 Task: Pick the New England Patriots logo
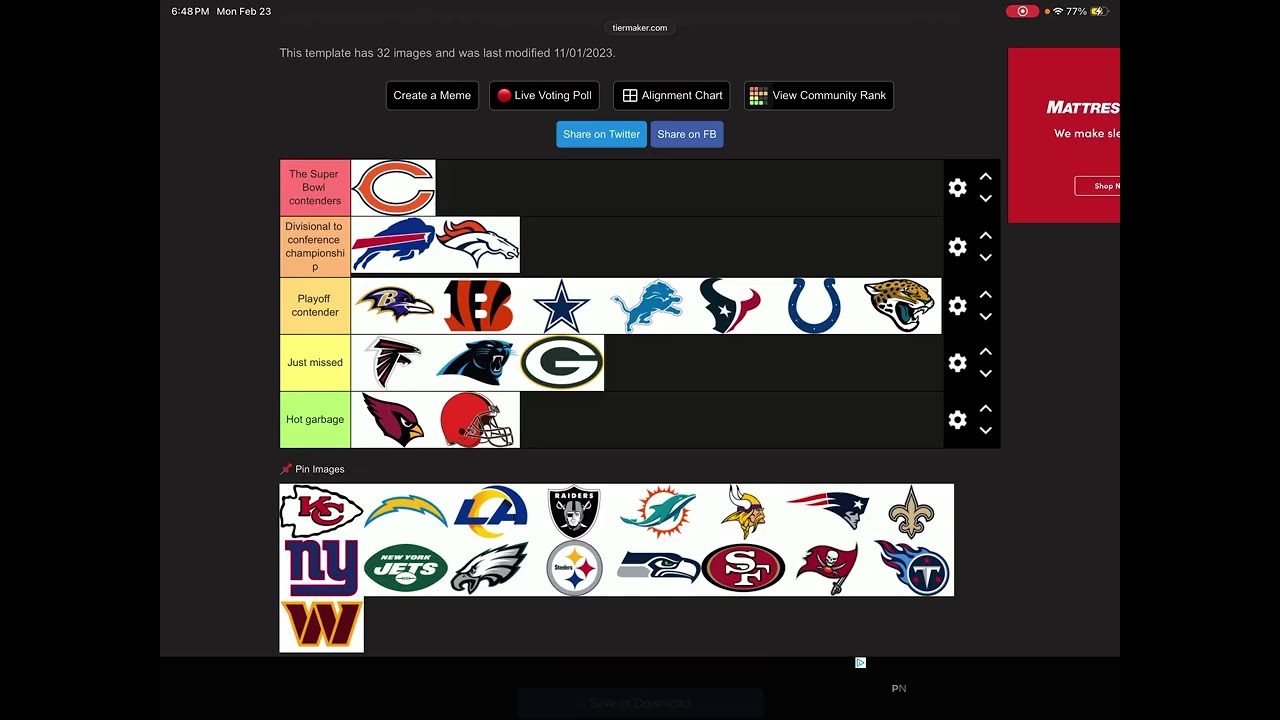(x=827, y=512)
